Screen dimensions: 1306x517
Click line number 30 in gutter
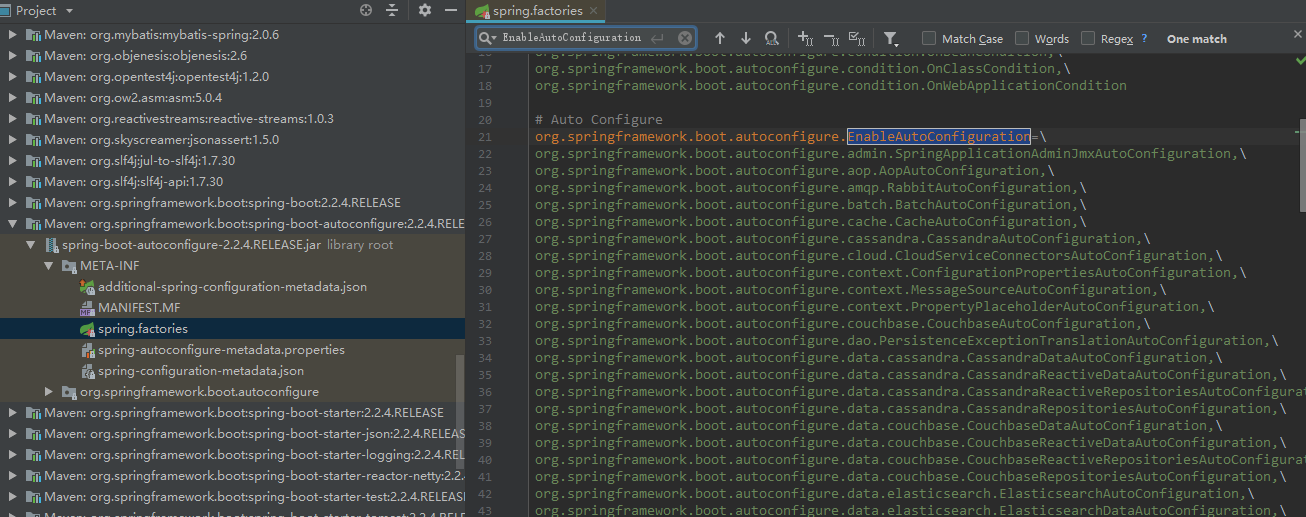tap(484, 290)
